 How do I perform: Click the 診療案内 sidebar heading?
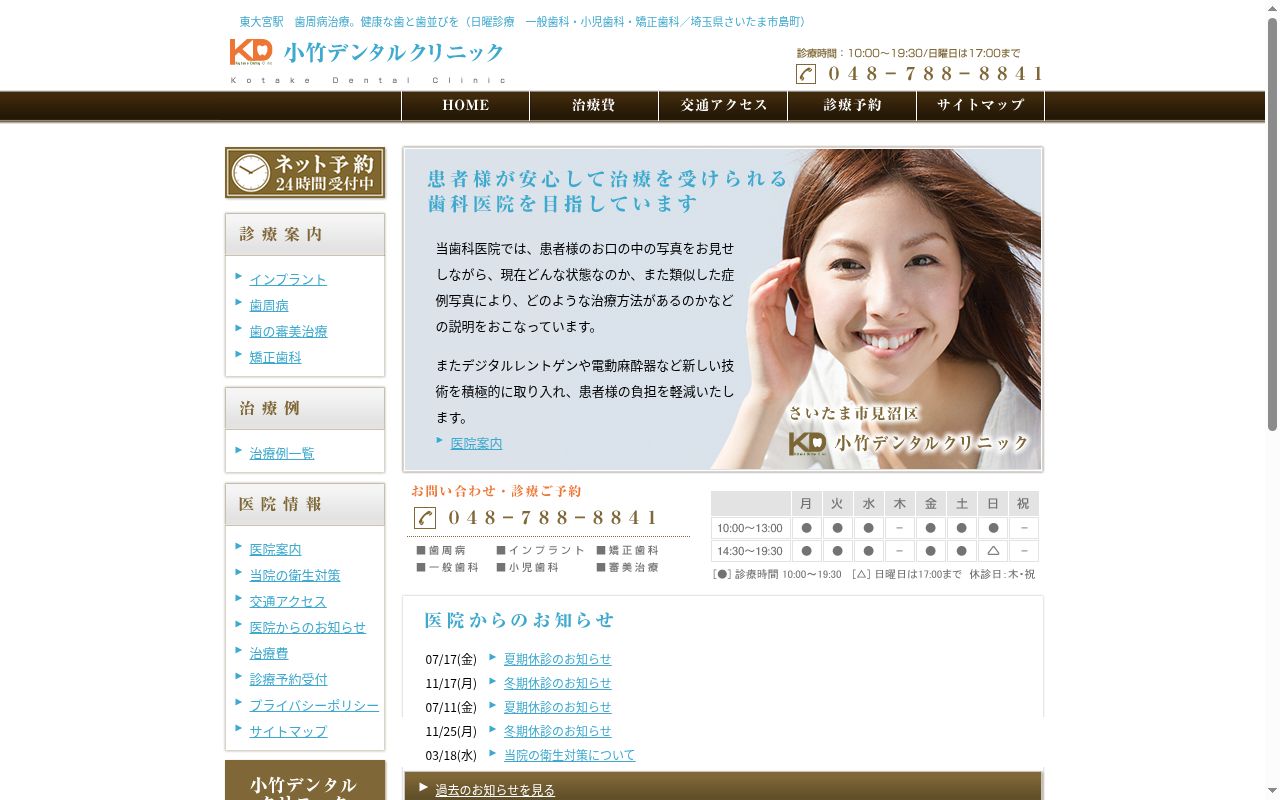305,234
